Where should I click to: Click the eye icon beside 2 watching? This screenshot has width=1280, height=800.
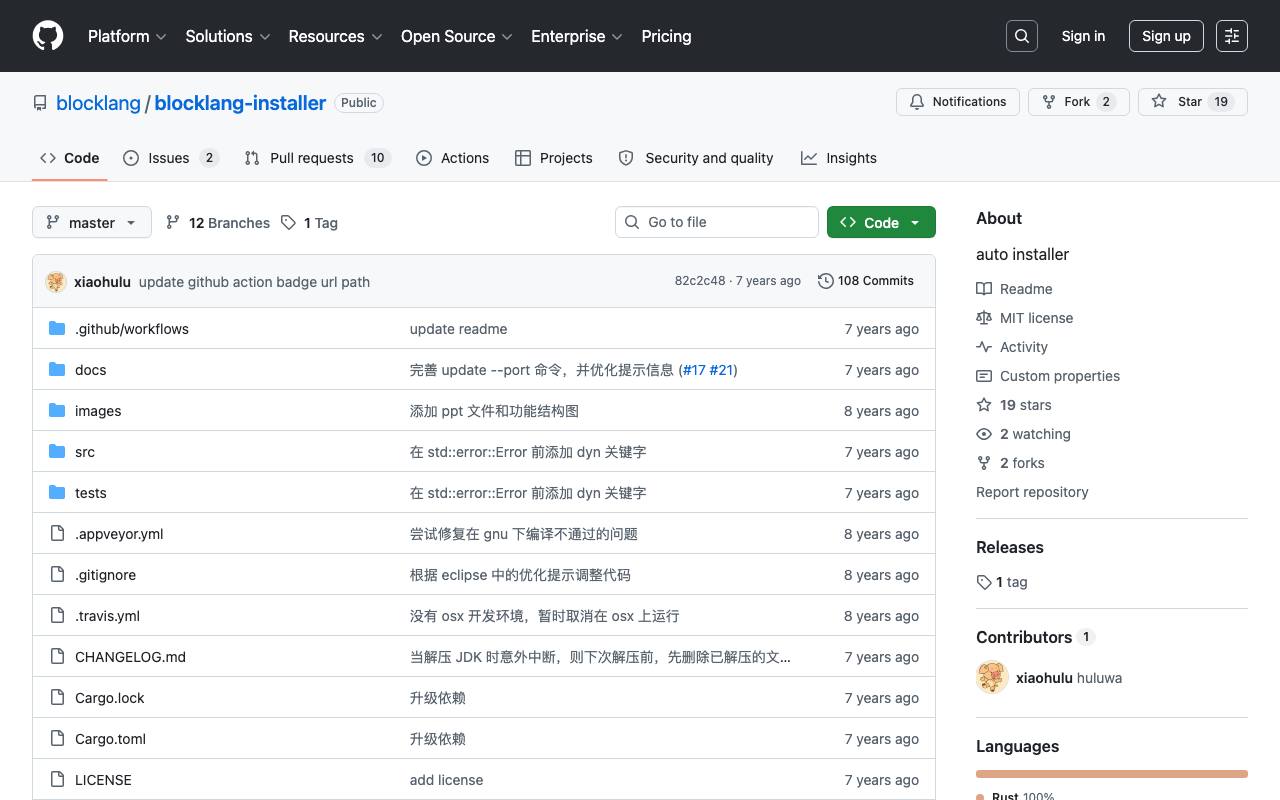pos(984,434)
